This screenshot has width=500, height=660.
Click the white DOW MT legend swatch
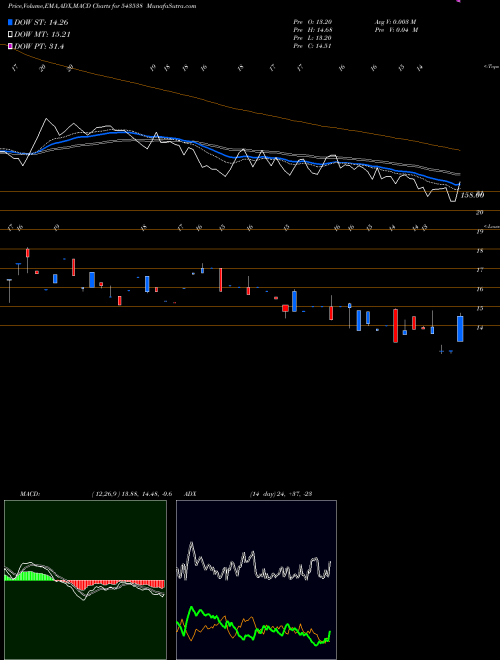10,35
